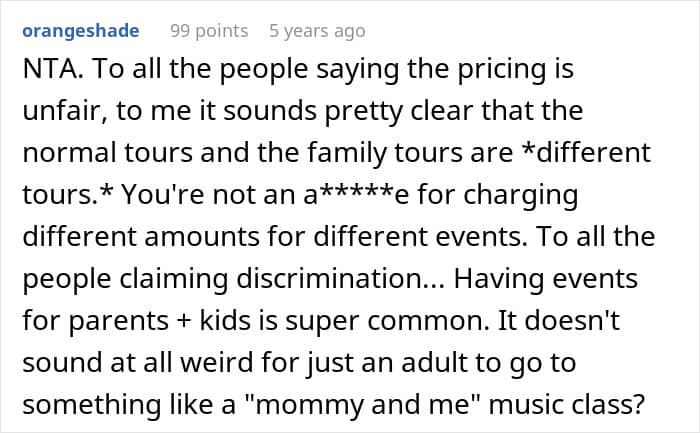Open the orangeshade user profile link

[81, 31]
